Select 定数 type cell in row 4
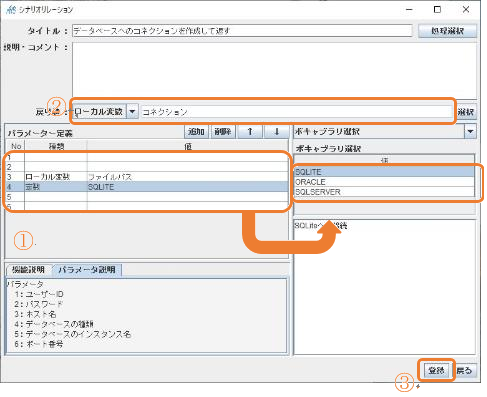487x397 pixels. [56, 187]
